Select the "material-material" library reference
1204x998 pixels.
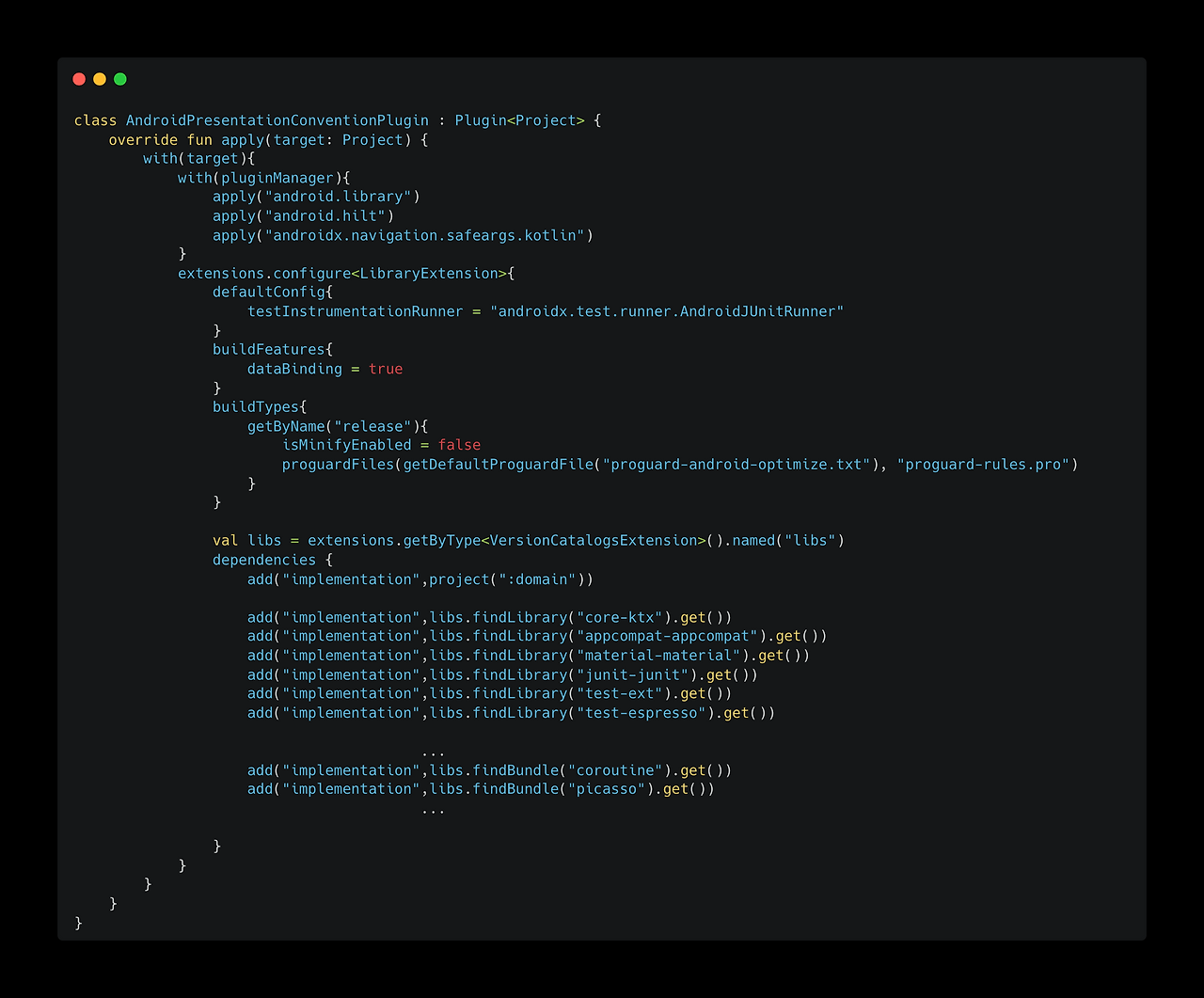pyautogui.click(x=658, y=655)
